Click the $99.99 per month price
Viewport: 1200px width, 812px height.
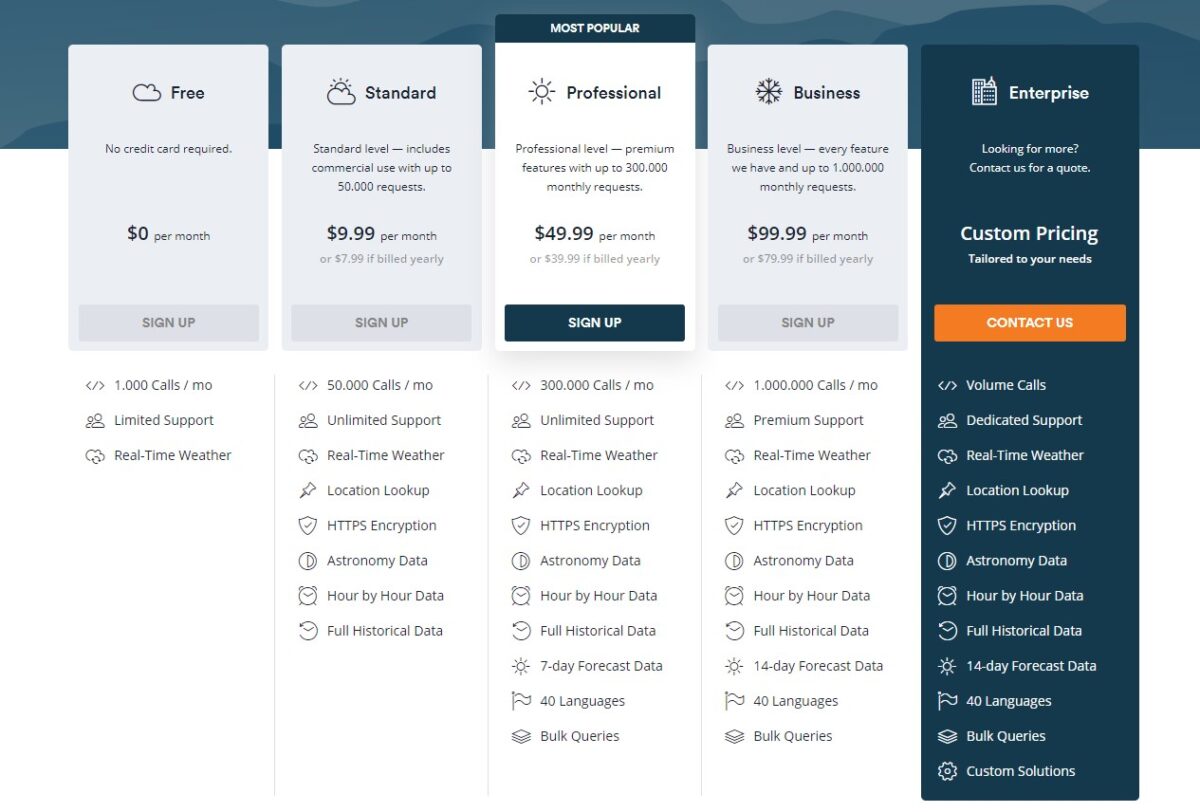[808, 234]
